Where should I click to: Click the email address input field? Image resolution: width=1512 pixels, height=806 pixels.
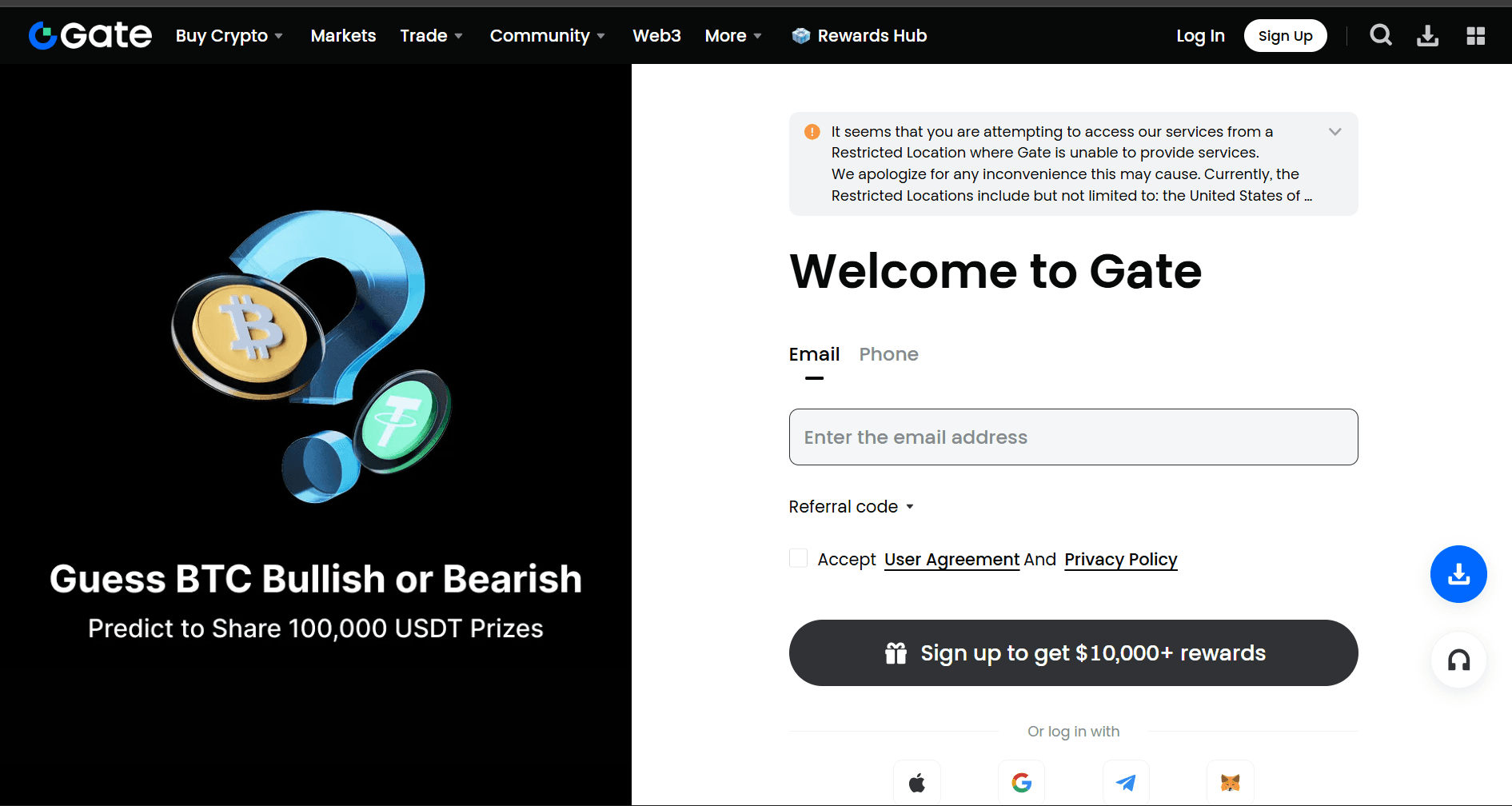(x=1073, y=437)
